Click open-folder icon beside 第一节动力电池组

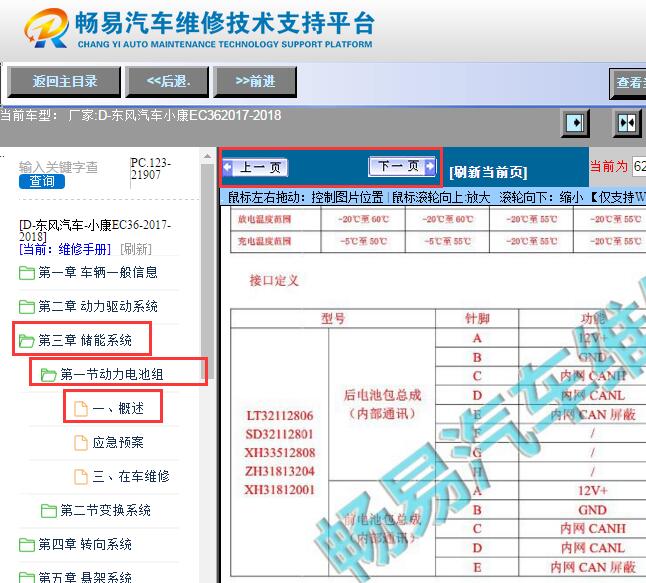pos(49,375)
